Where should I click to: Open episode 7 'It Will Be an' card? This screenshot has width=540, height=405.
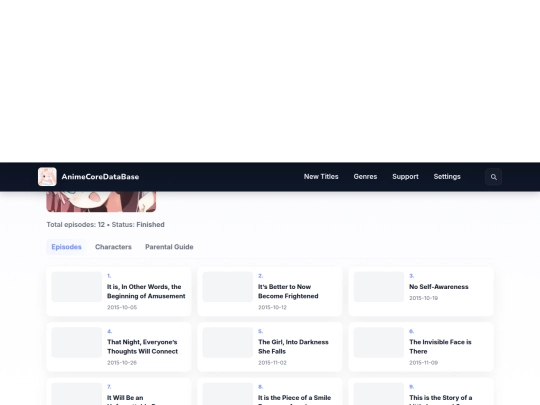click(x=118, y=392)
